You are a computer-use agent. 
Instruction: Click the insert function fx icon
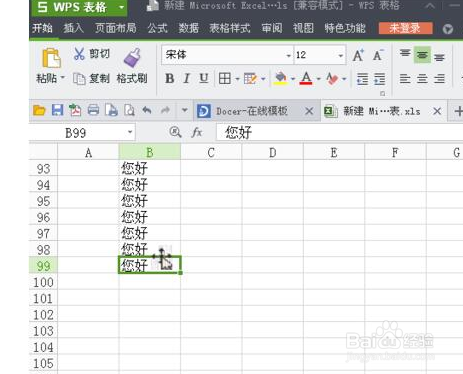click(x=197, y=133)
